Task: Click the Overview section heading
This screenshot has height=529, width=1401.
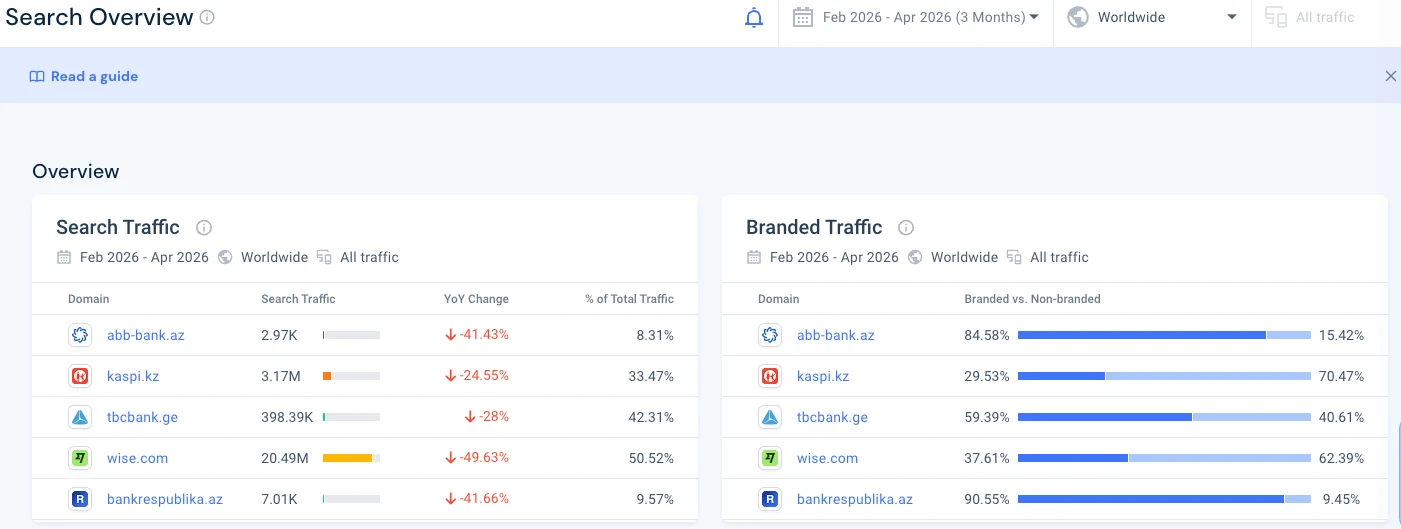Action: click(76, 171)
